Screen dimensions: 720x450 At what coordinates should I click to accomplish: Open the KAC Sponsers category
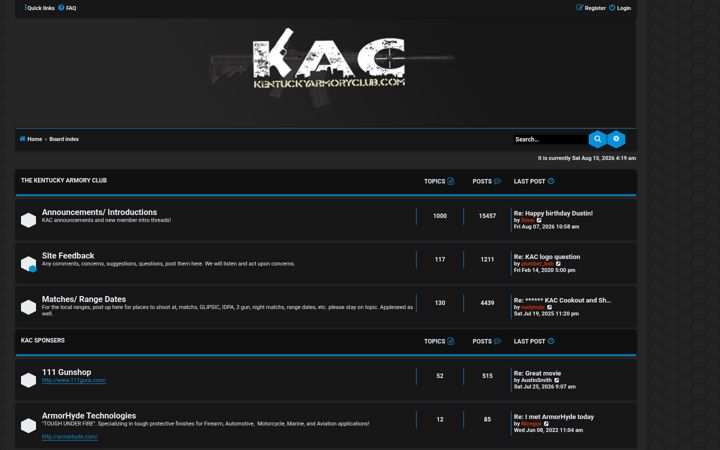[43, 340]
